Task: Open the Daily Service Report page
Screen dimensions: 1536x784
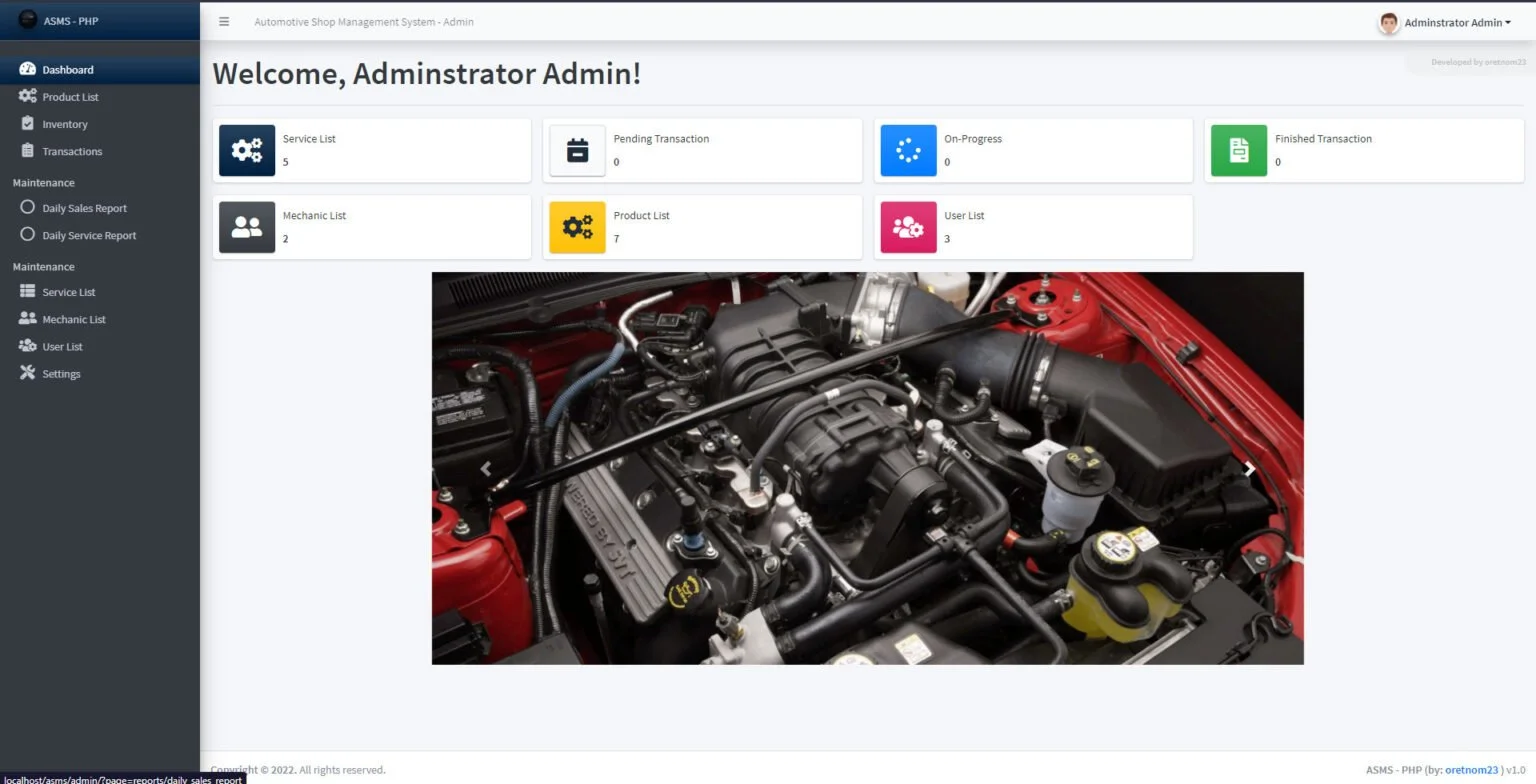Action: pyautogui.click(x=90, y=235)
